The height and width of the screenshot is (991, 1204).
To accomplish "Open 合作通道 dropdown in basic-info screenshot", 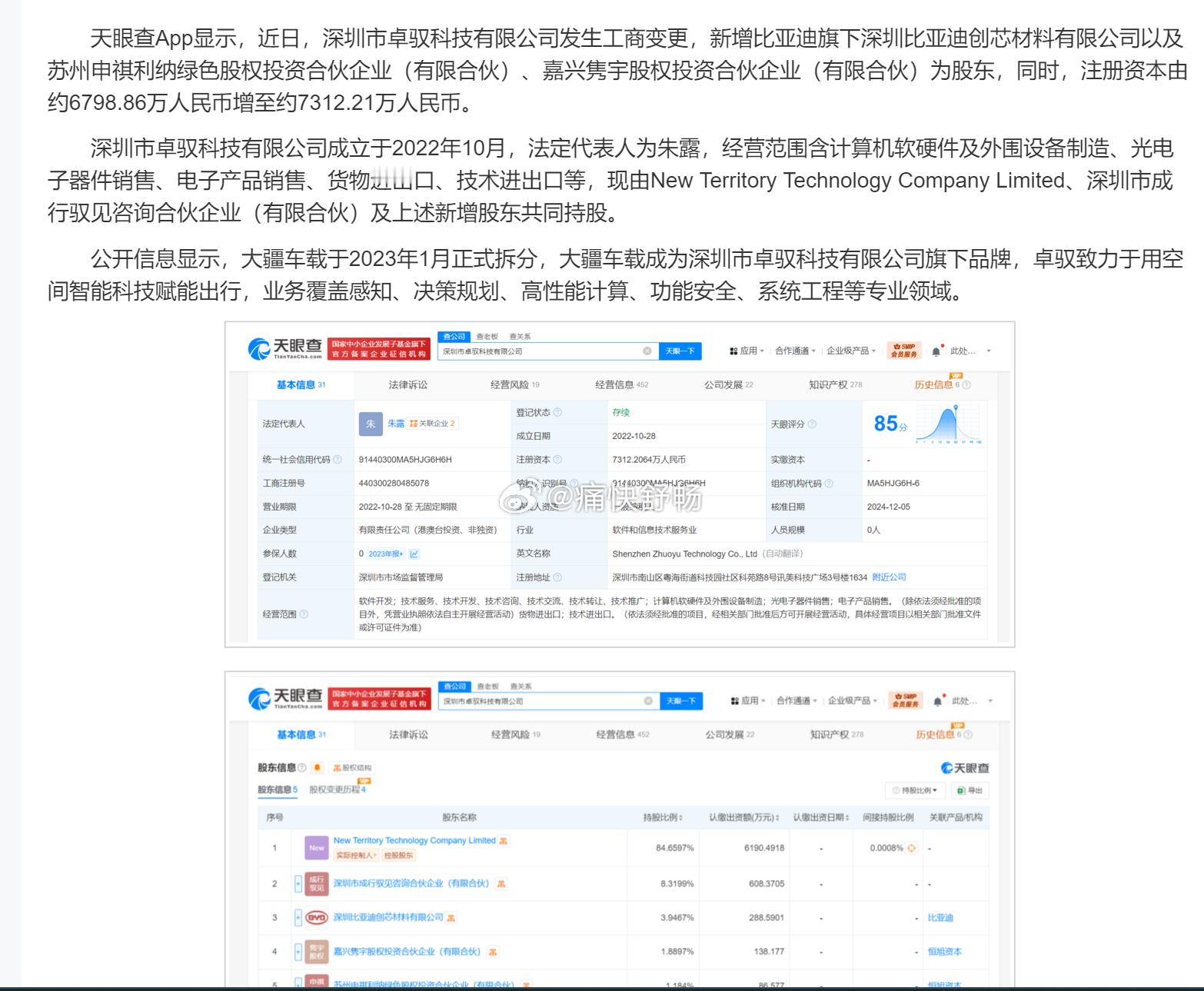I will [796, 351].
